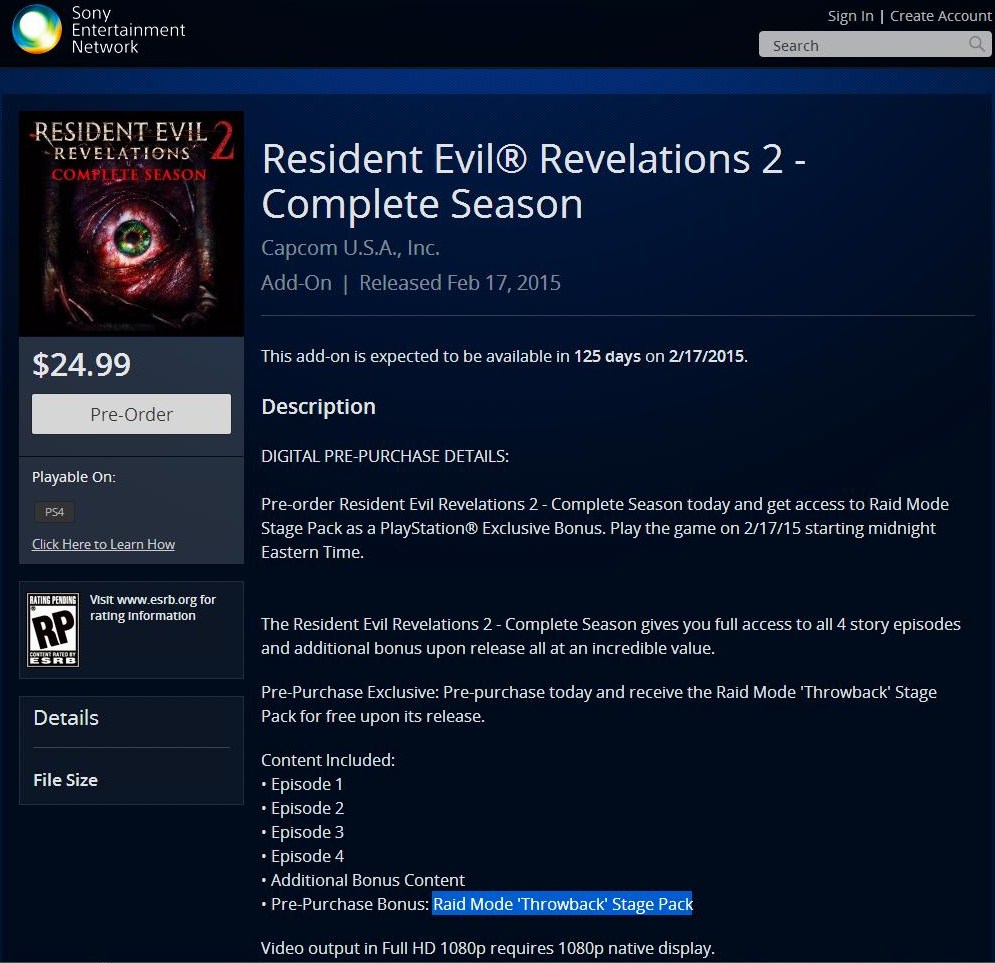Click the highlighted Raid Mode 'Throwback' Stage Pack text
The image size is (995, 963).
click(x=563, y=904)
